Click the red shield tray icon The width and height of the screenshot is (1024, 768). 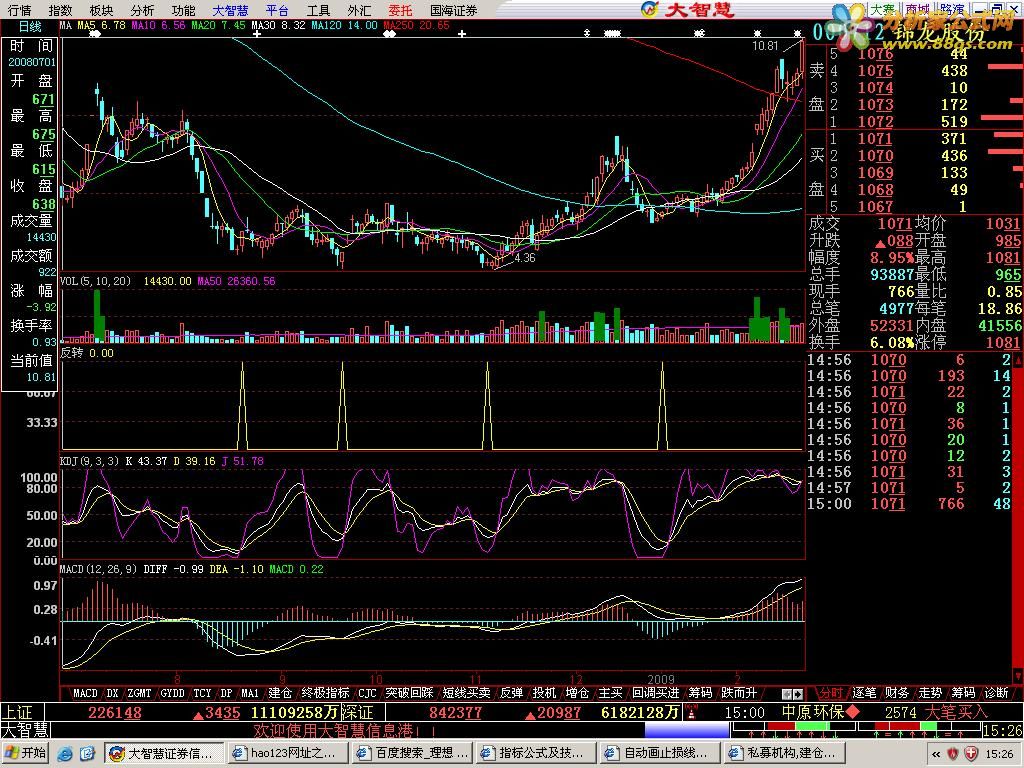[x=953, y=754]
